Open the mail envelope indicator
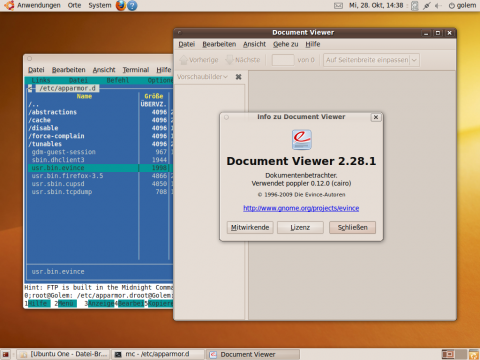The image size is (480, 360). pos(338,6)
